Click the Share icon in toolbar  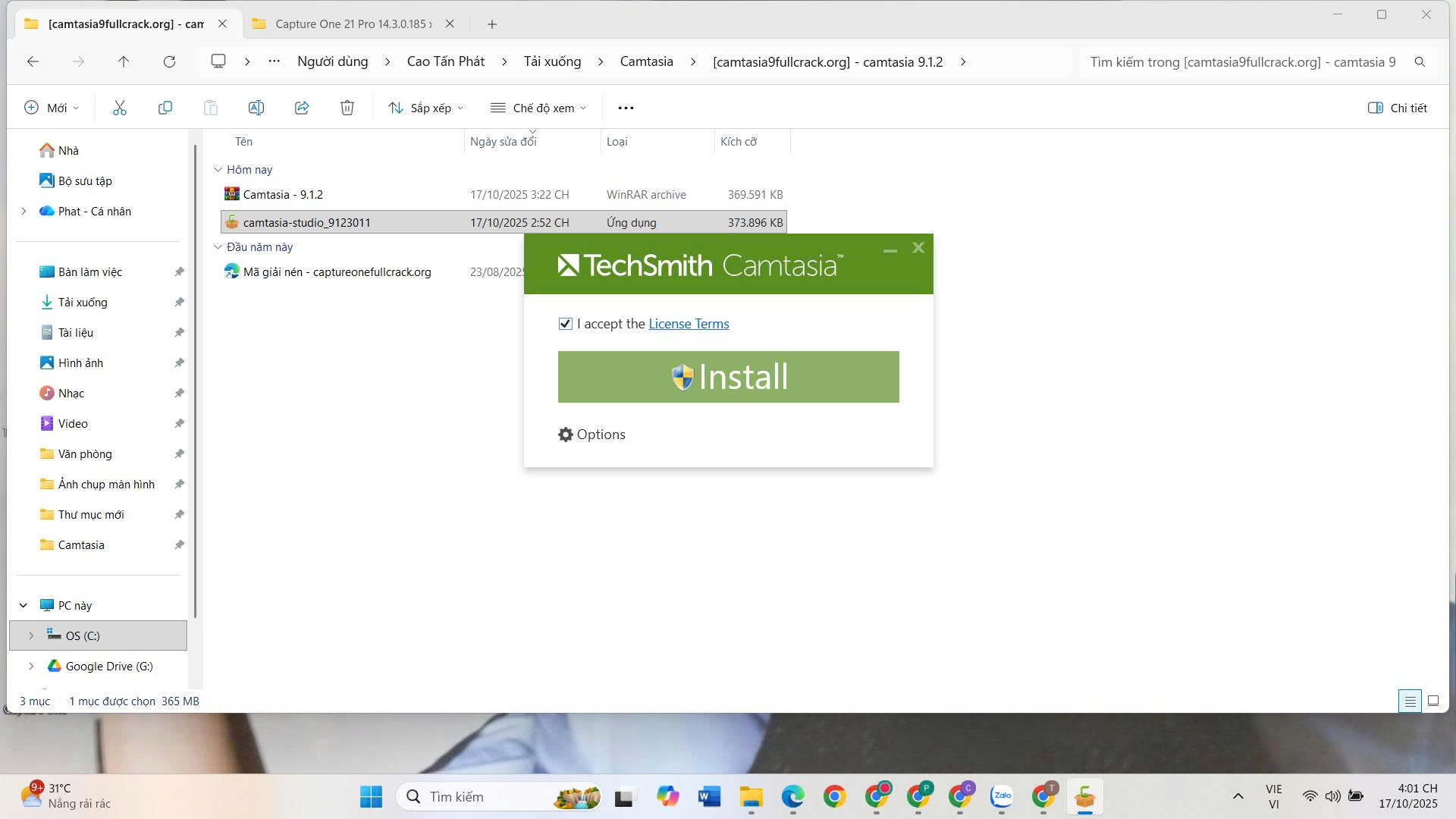(x=302, y=108)
